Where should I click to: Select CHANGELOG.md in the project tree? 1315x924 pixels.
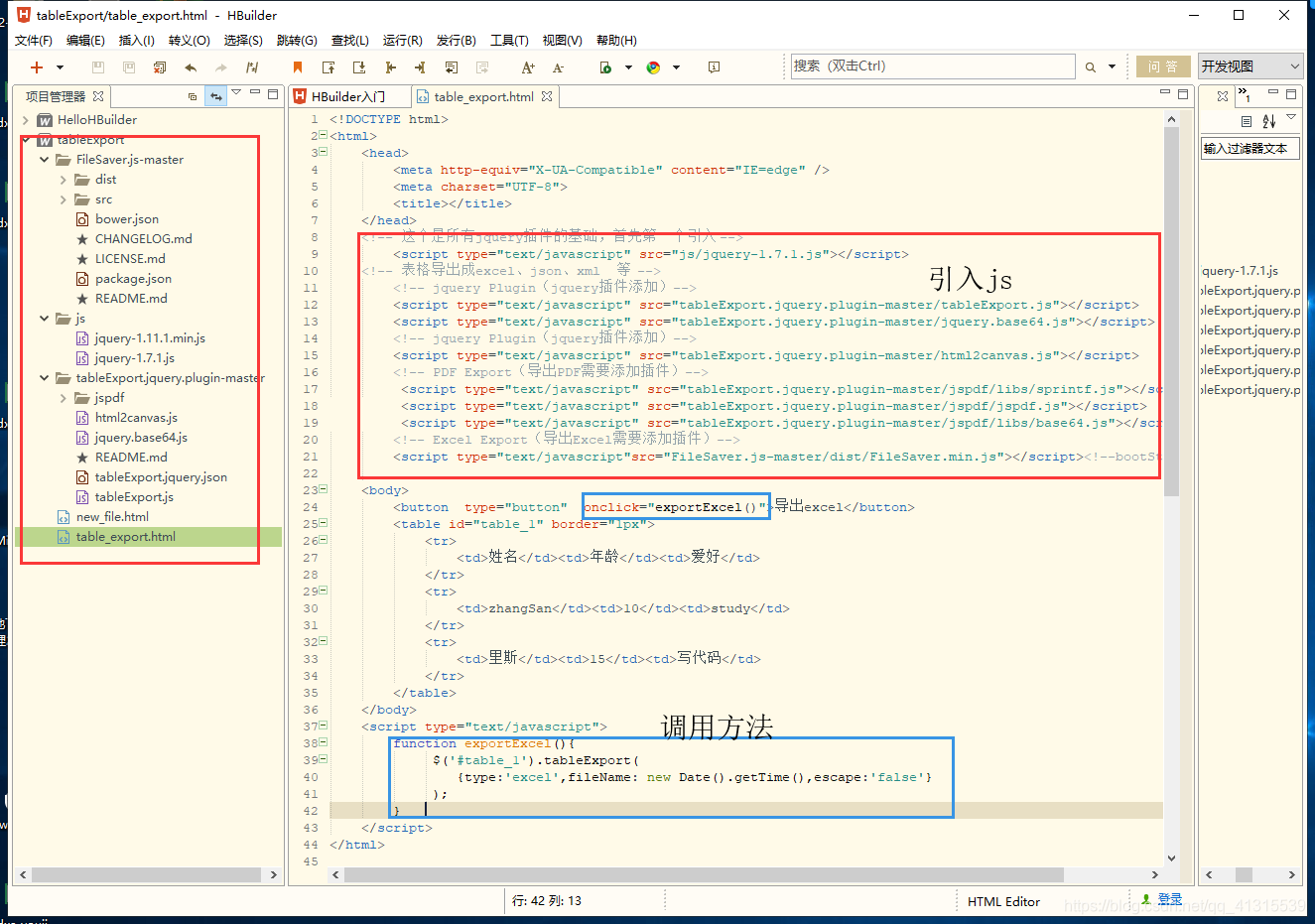[143, 239]
